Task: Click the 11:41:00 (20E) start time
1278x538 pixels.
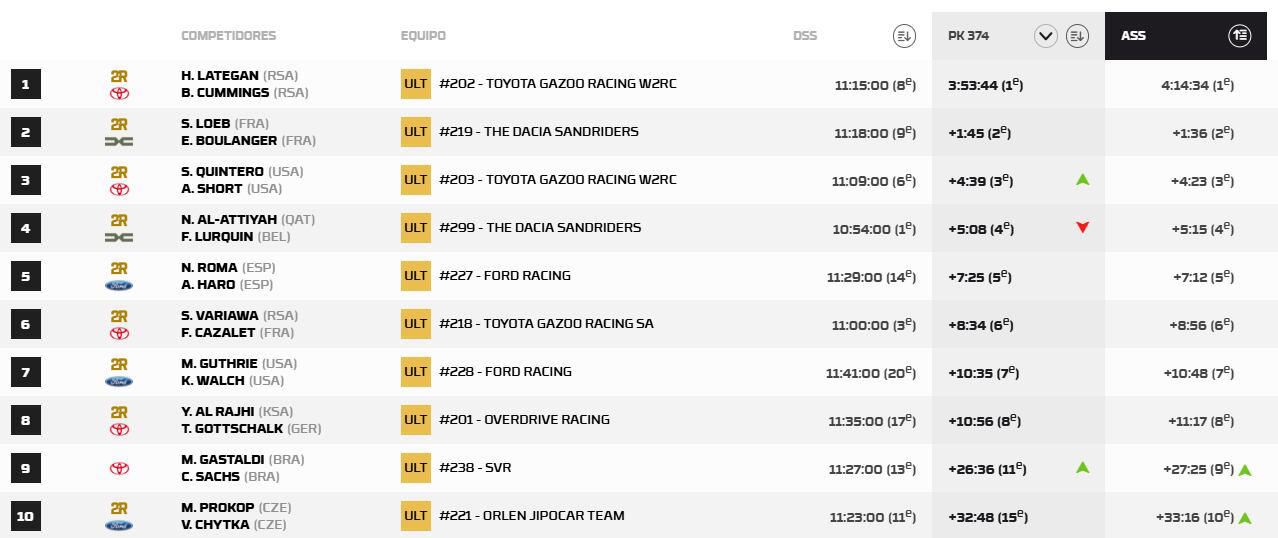Action: click(871, 373)
